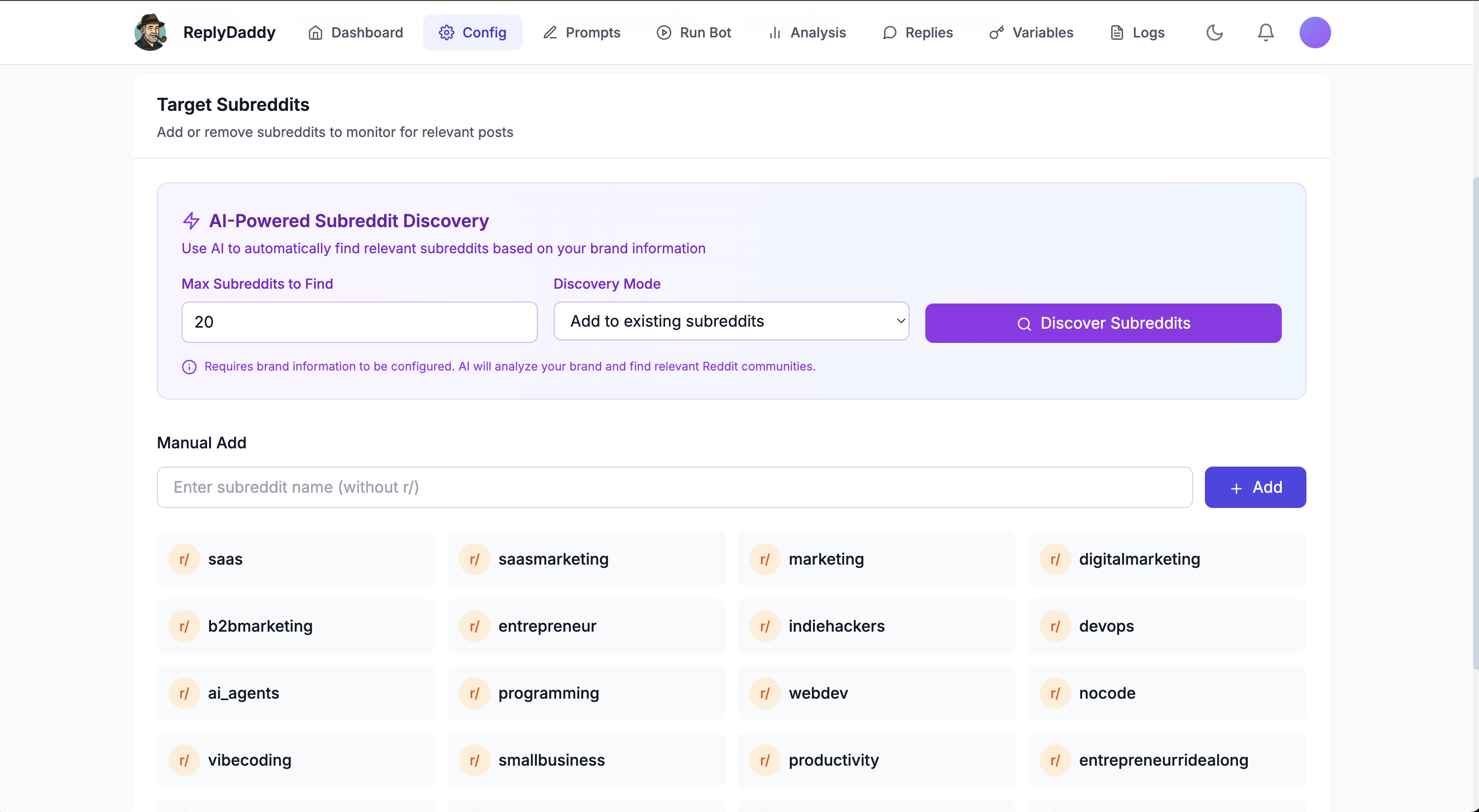Screen dimensions: 1479x812
Task: Select the 'devops' subreddit name
Action: 1106,627
